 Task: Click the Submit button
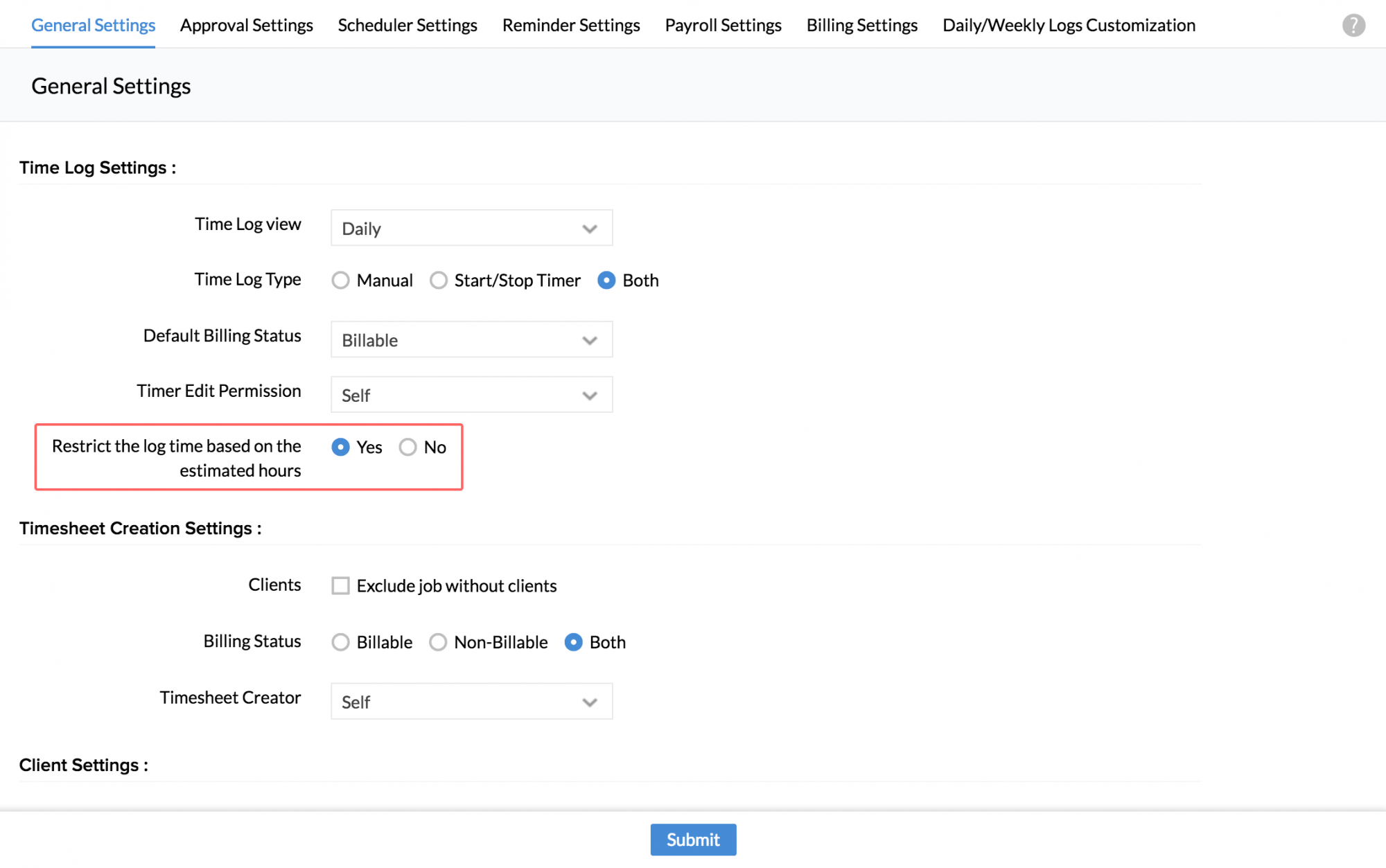pos(693,840)
